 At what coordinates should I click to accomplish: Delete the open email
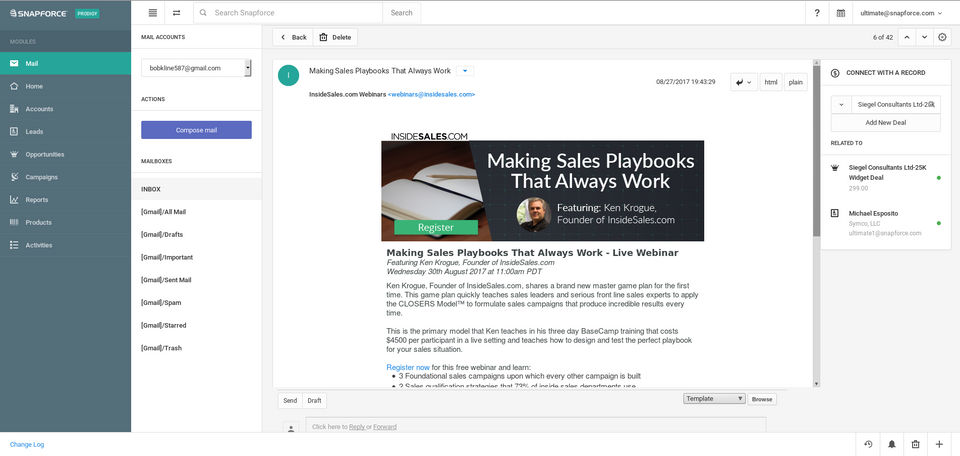coord(335,37)
